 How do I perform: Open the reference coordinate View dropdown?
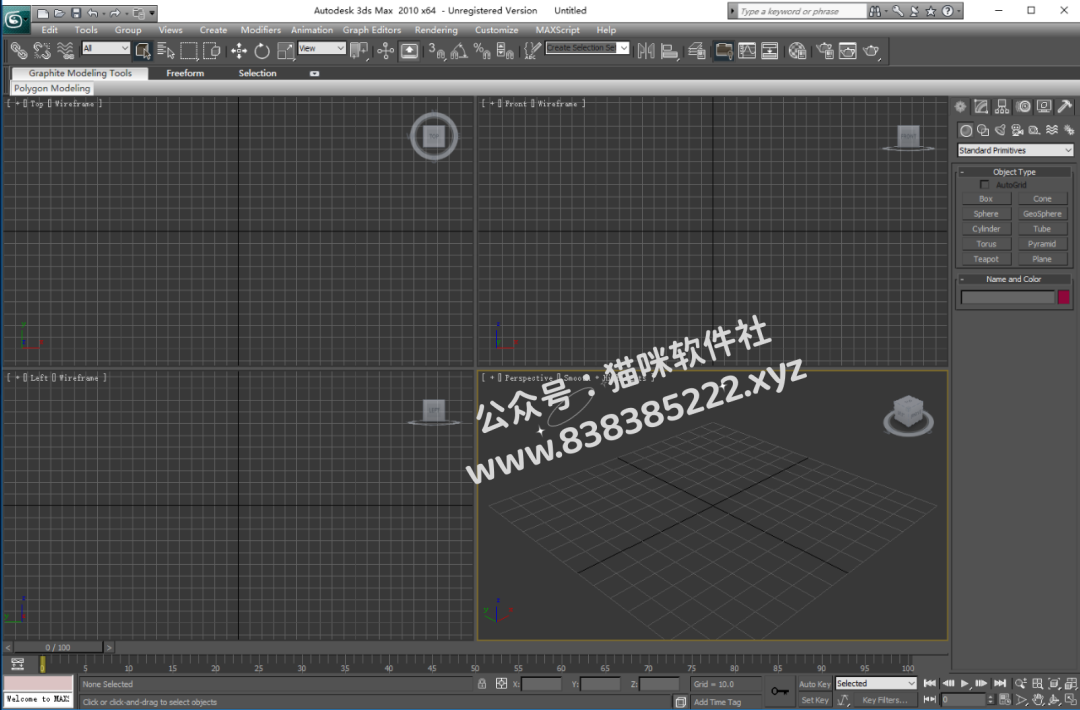[x=322, y=48]
